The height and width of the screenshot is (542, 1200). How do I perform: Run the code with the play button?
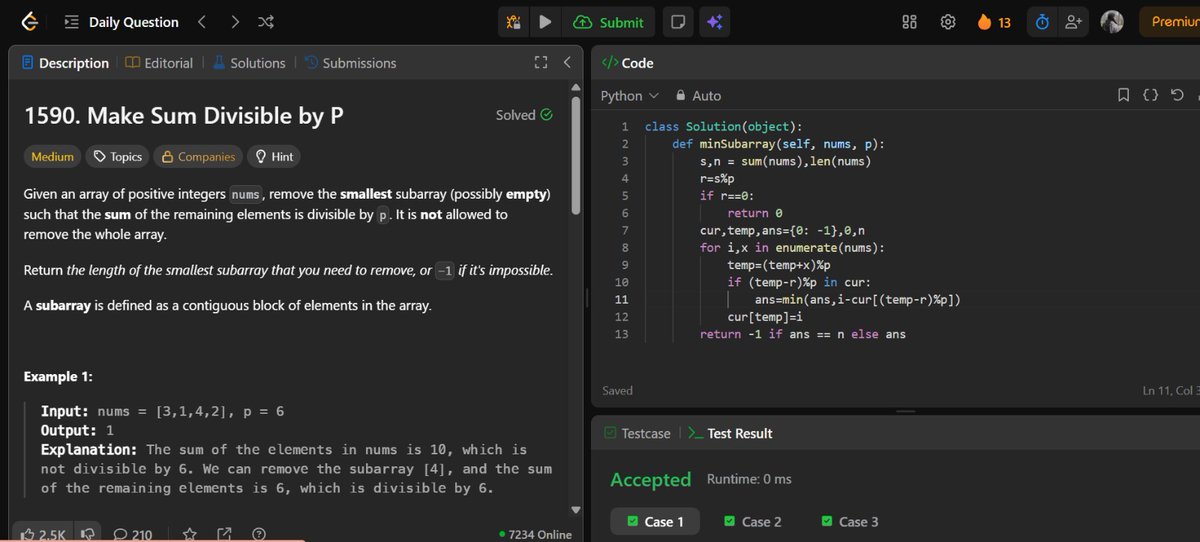[545, 22]
